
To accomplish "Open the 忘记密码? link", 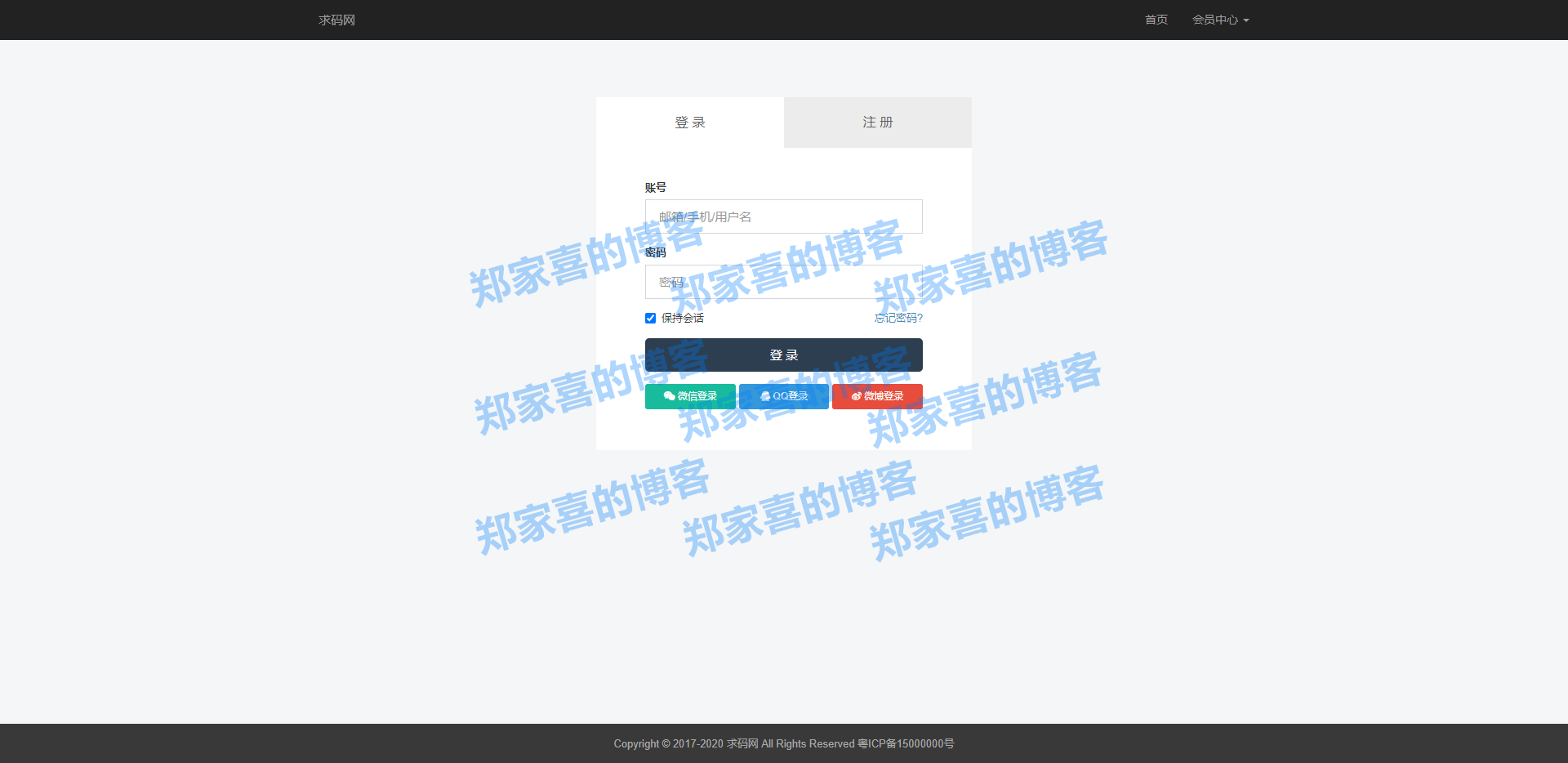I will 898,319.
